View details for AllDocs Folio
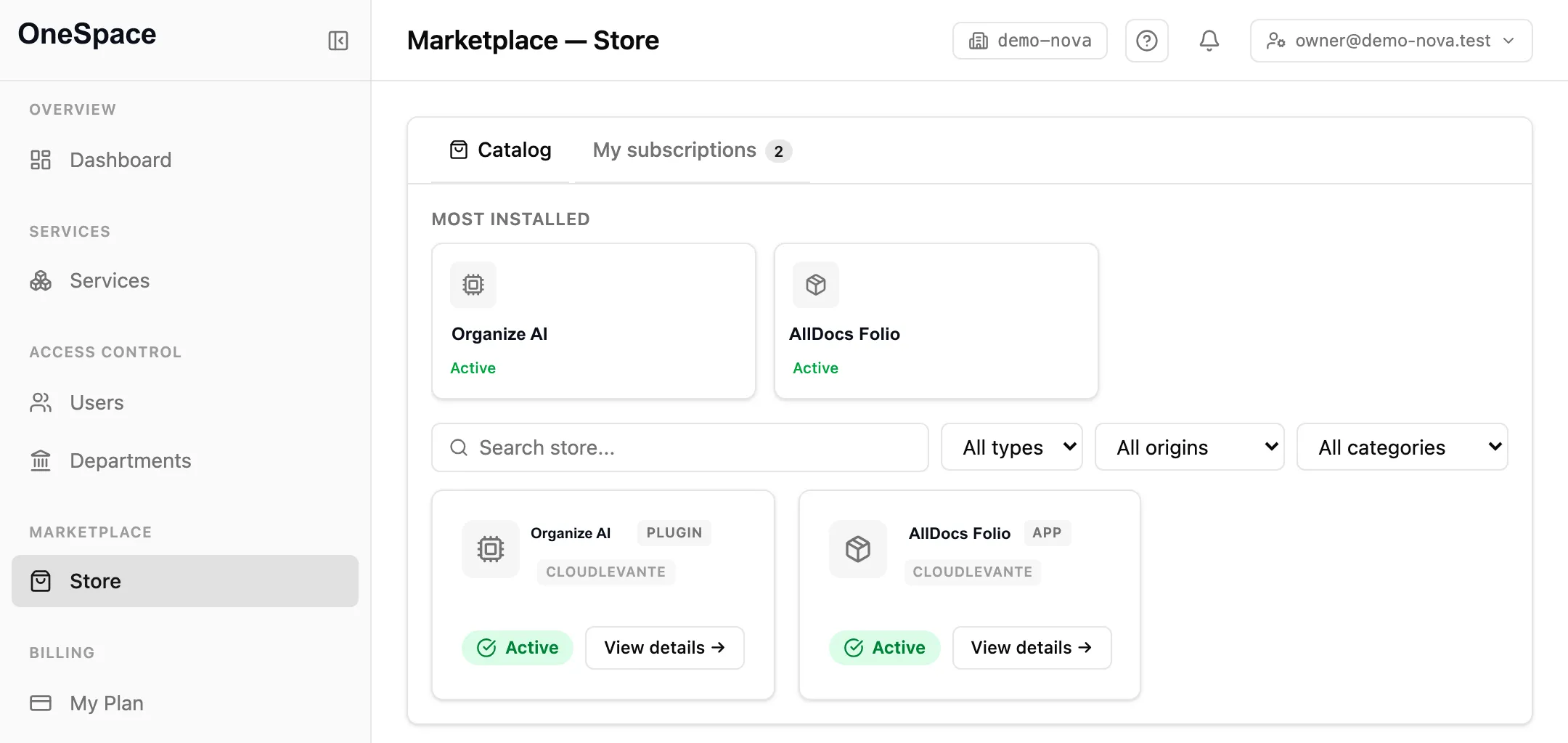 point(1032,648)
